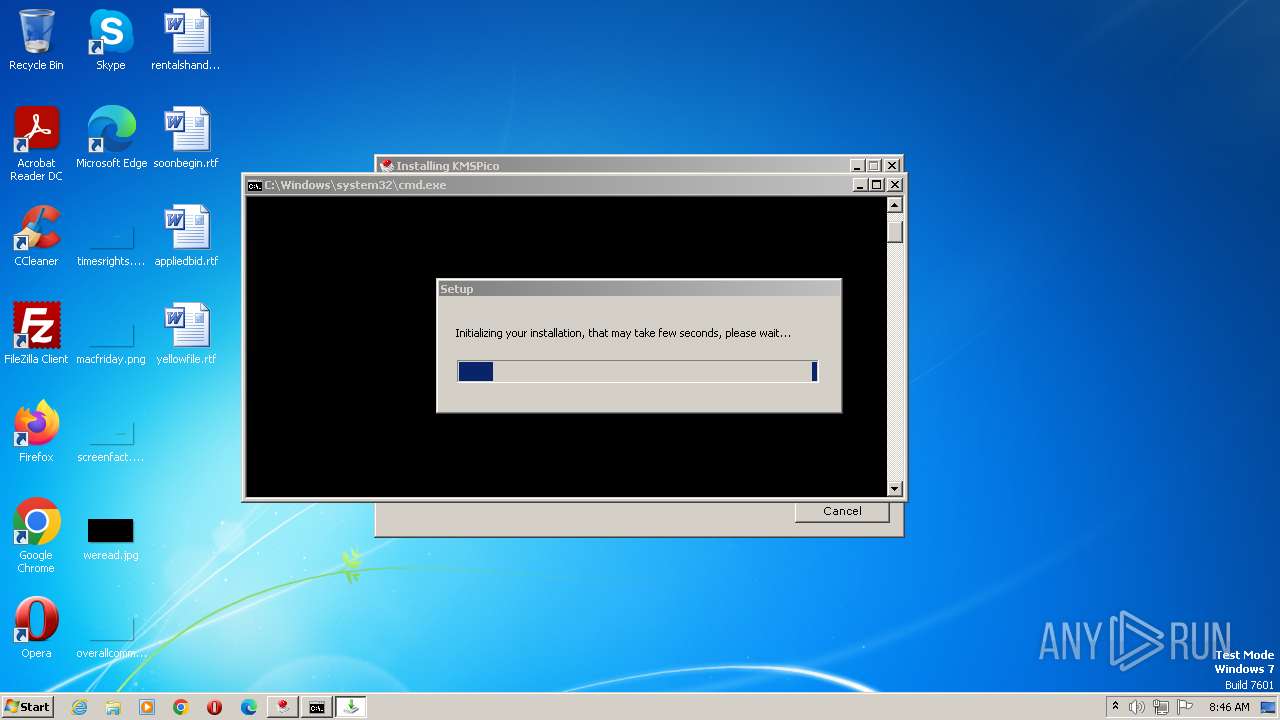Minimize the Installing KMSPico window
1280x720 pixels.
(857, 166)
